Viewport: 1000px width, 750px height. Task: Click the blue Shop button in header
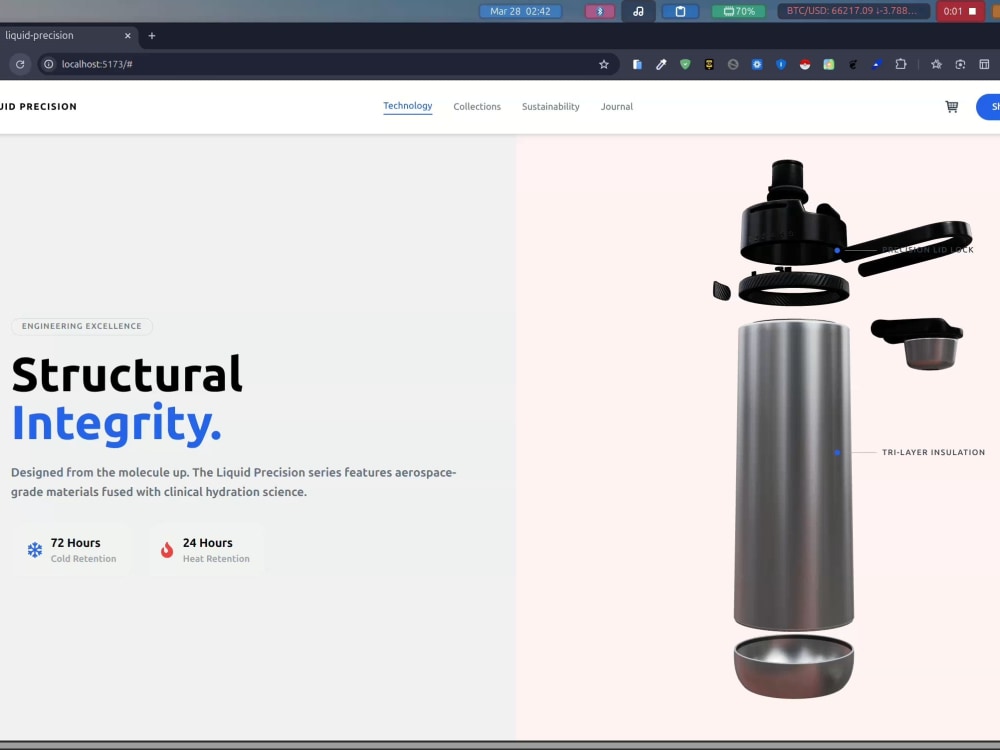tap(989, 107)
